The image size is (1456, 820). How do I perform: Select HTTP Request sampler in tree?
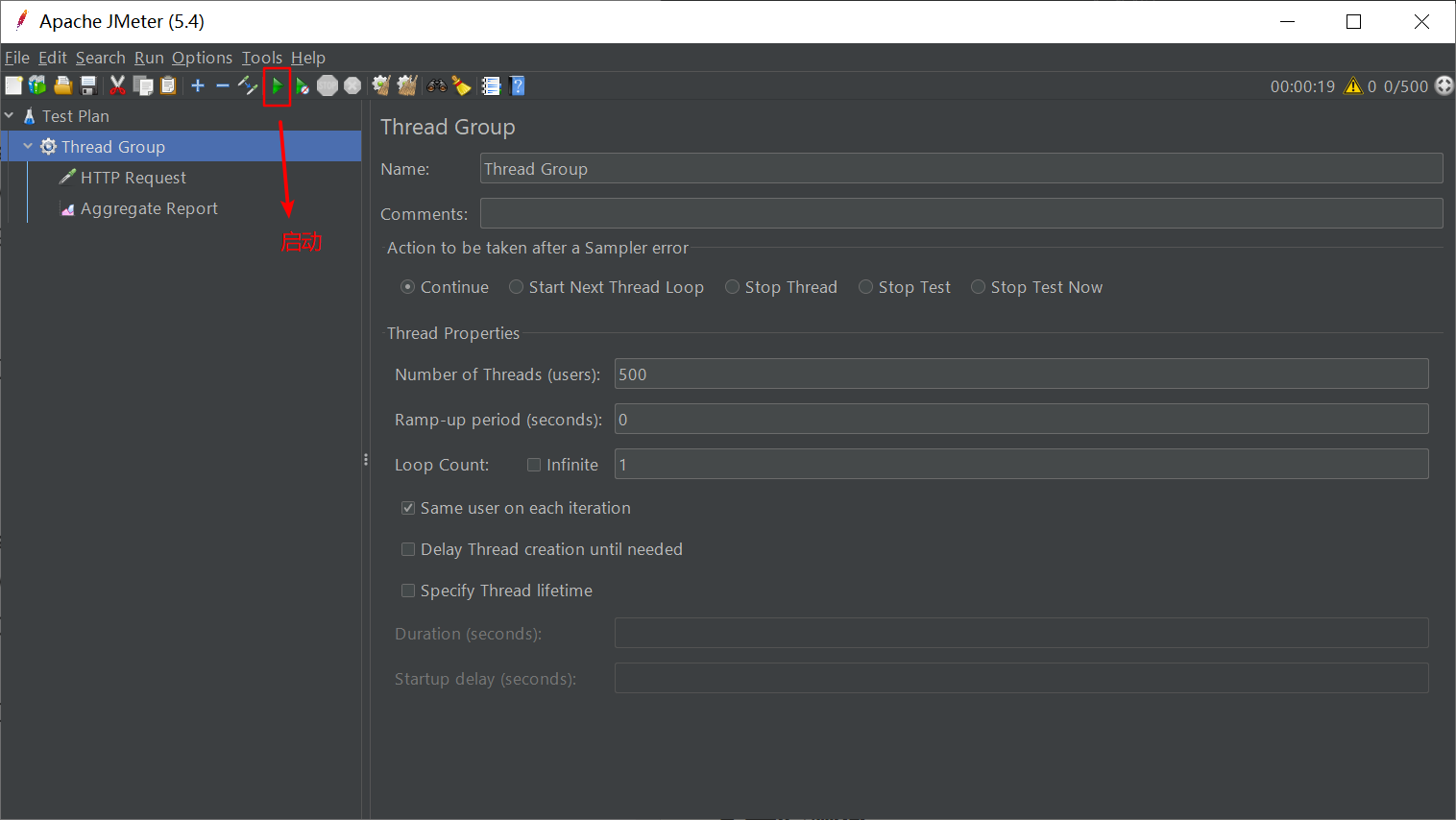point(133,178)
